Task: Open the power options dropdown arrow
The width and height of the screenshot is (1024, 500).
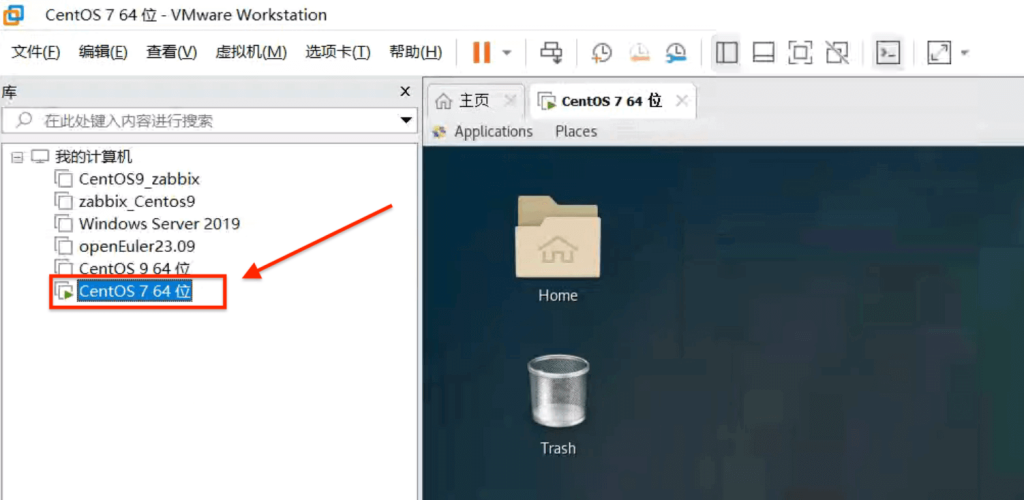Action: click(x=507, y=53)
